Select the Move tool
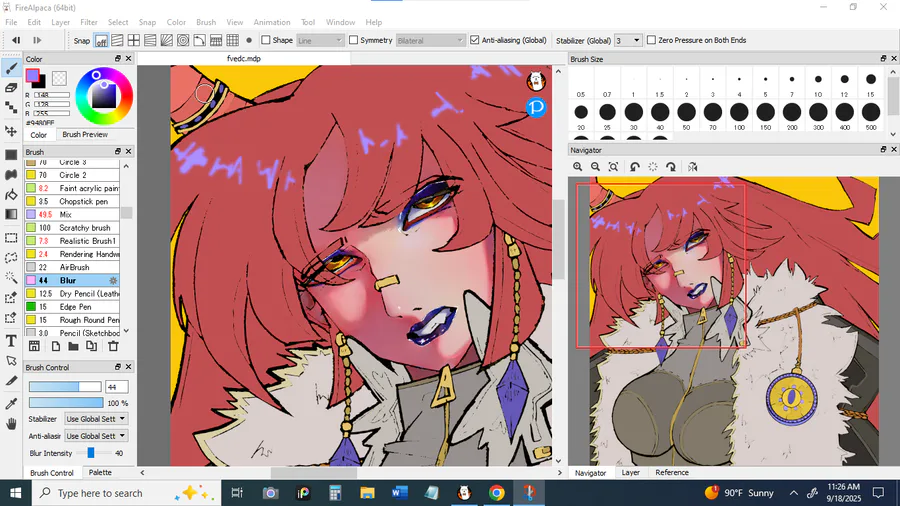Image resolution: width=900 pixels, height=506 pixels. tap(11, 131)
